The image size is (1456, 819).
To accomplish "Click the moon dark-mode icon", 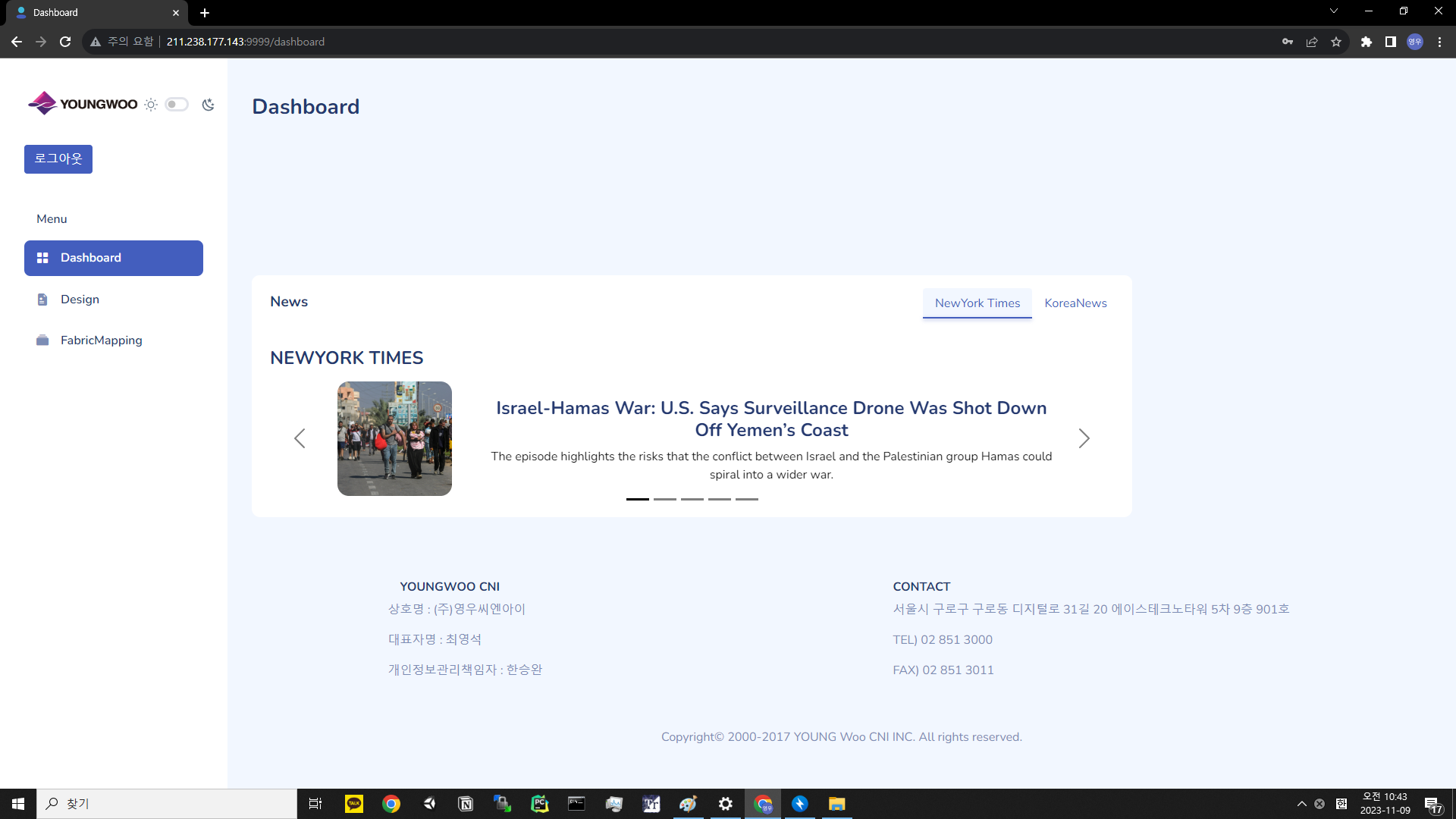I will pos(208,105).
